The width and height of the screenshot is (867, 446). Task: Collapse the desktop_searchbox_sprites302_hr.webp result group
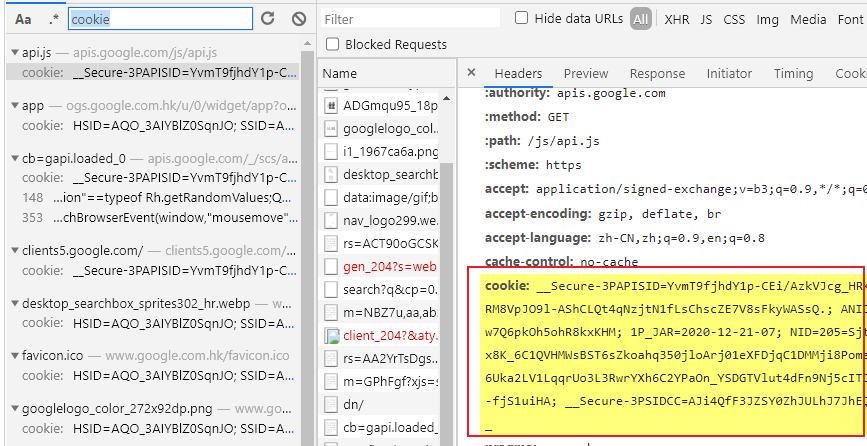coord(15,304)
